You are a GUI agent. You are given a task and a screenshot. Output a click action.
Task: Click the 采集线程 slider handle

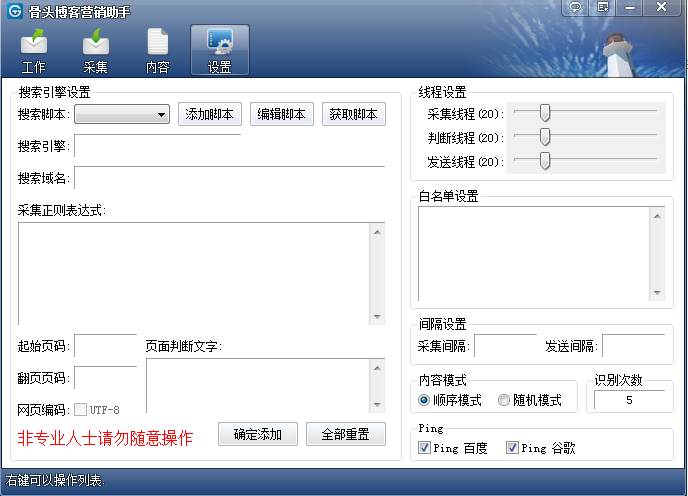pyautogui.click(x=545, y=113)
